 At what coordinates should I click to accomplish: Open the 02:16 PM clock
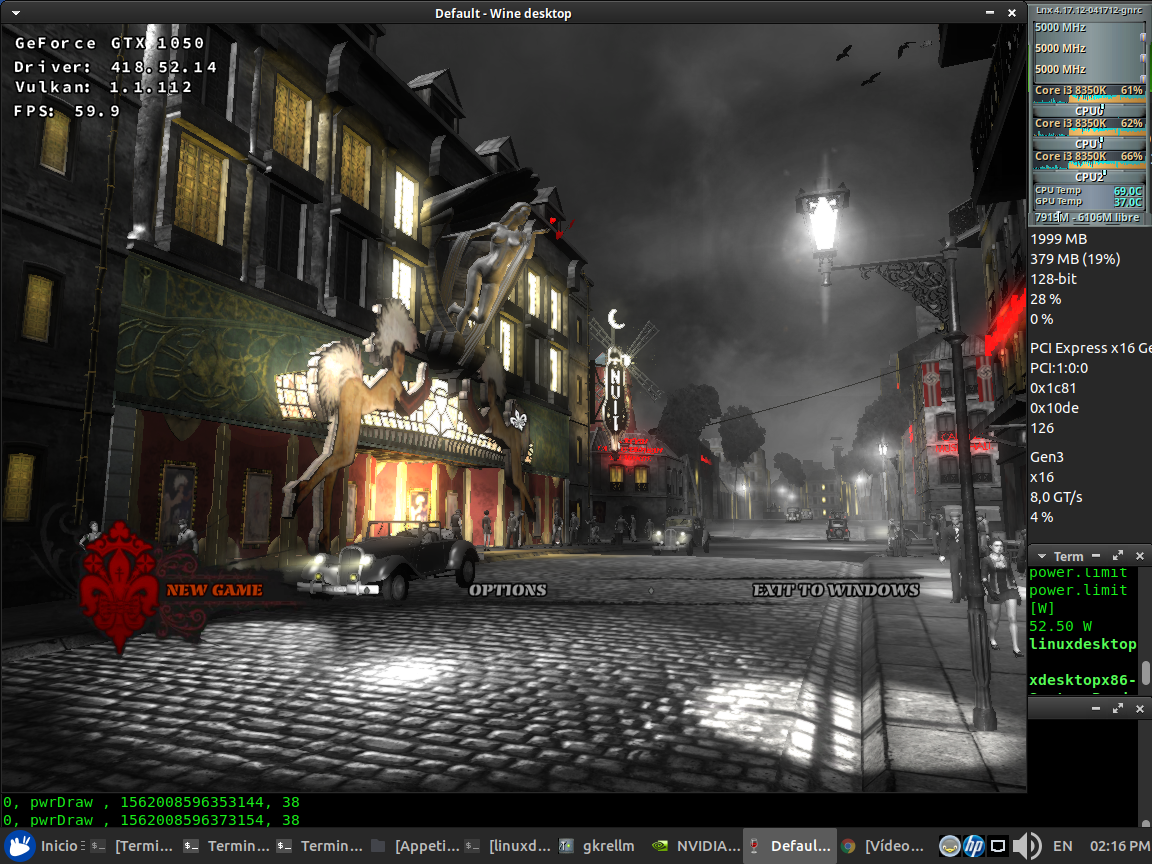pyautogui.click(x=1120, y=846)
